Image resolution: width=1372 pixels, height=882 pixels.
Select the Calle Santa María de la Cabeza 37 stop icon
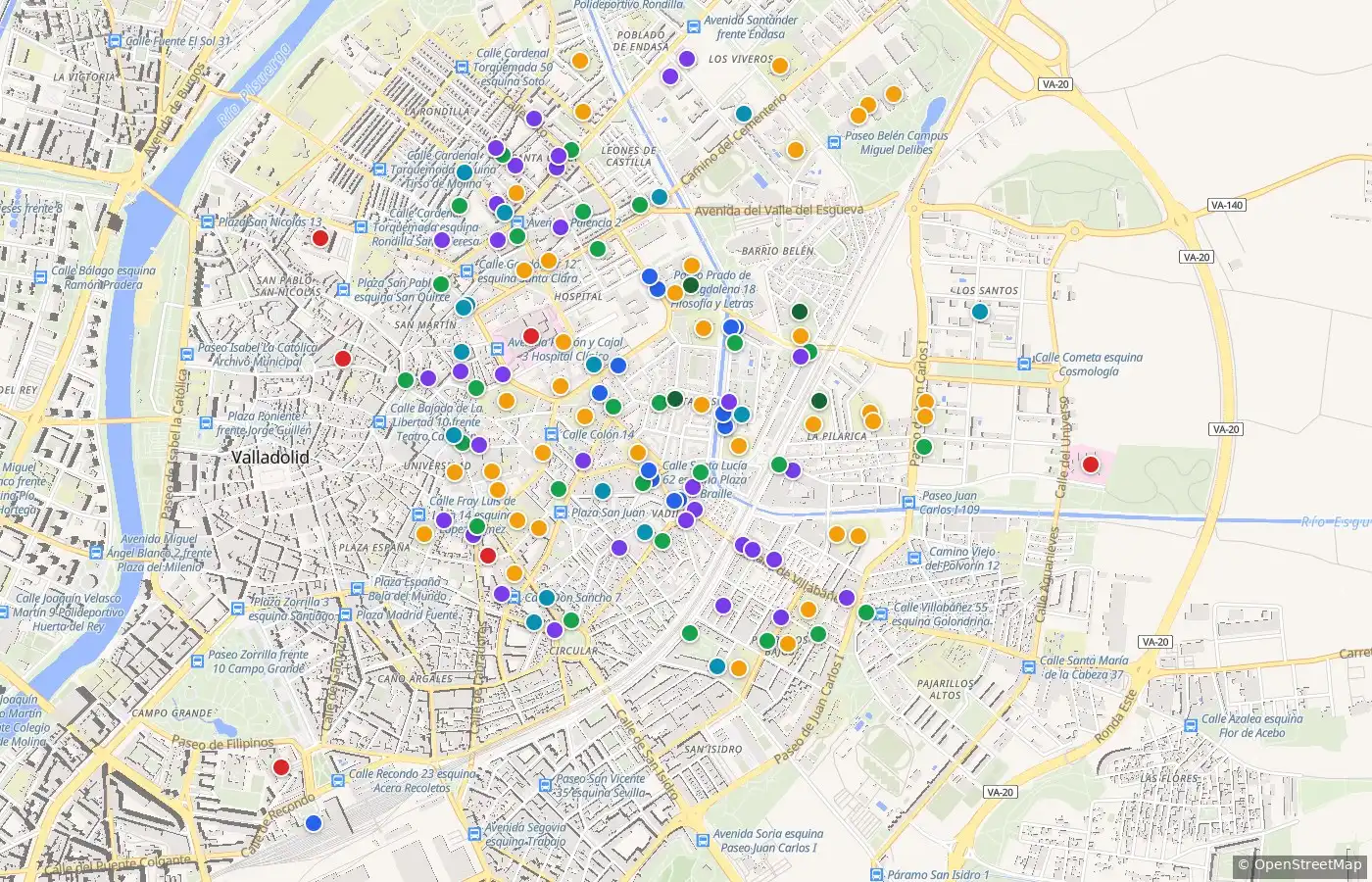coord(1028,667)
